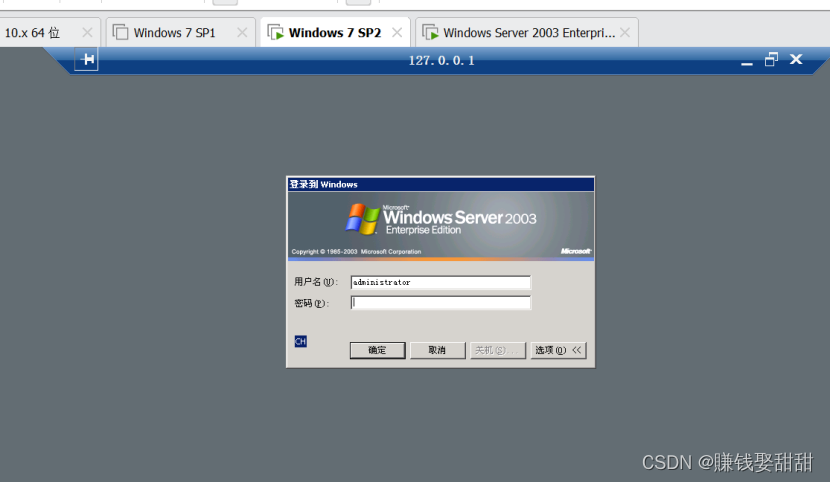Close the Windows 7 SP1 tab

(242, 33)
